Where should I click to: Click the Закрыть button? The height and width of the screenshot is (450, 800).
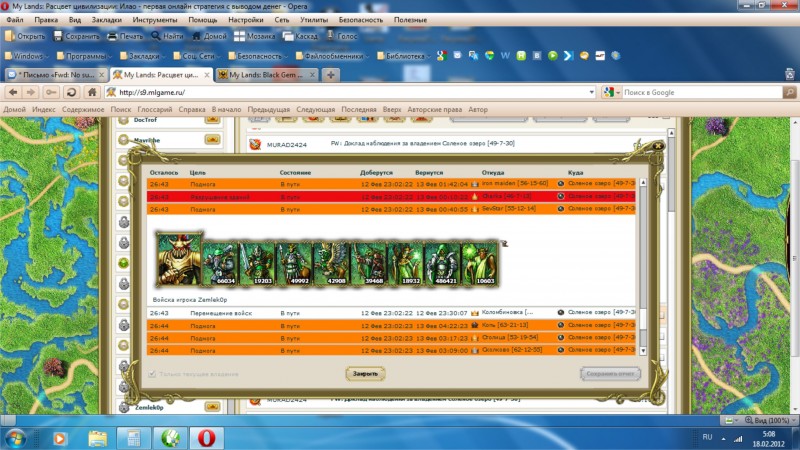[365, 373]
